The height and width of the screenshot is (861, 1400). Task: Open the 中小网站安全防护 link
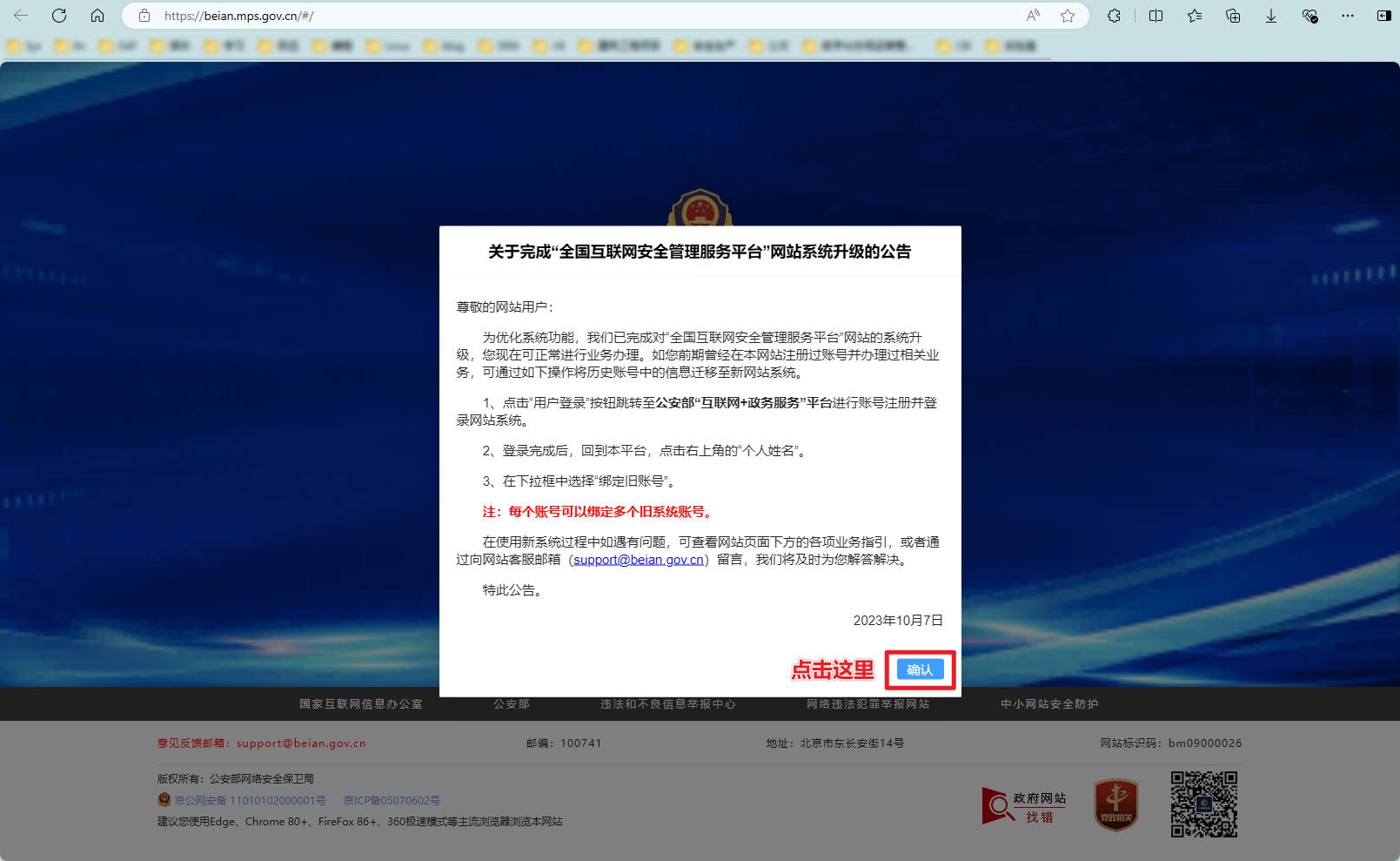tap(1049, 704)
